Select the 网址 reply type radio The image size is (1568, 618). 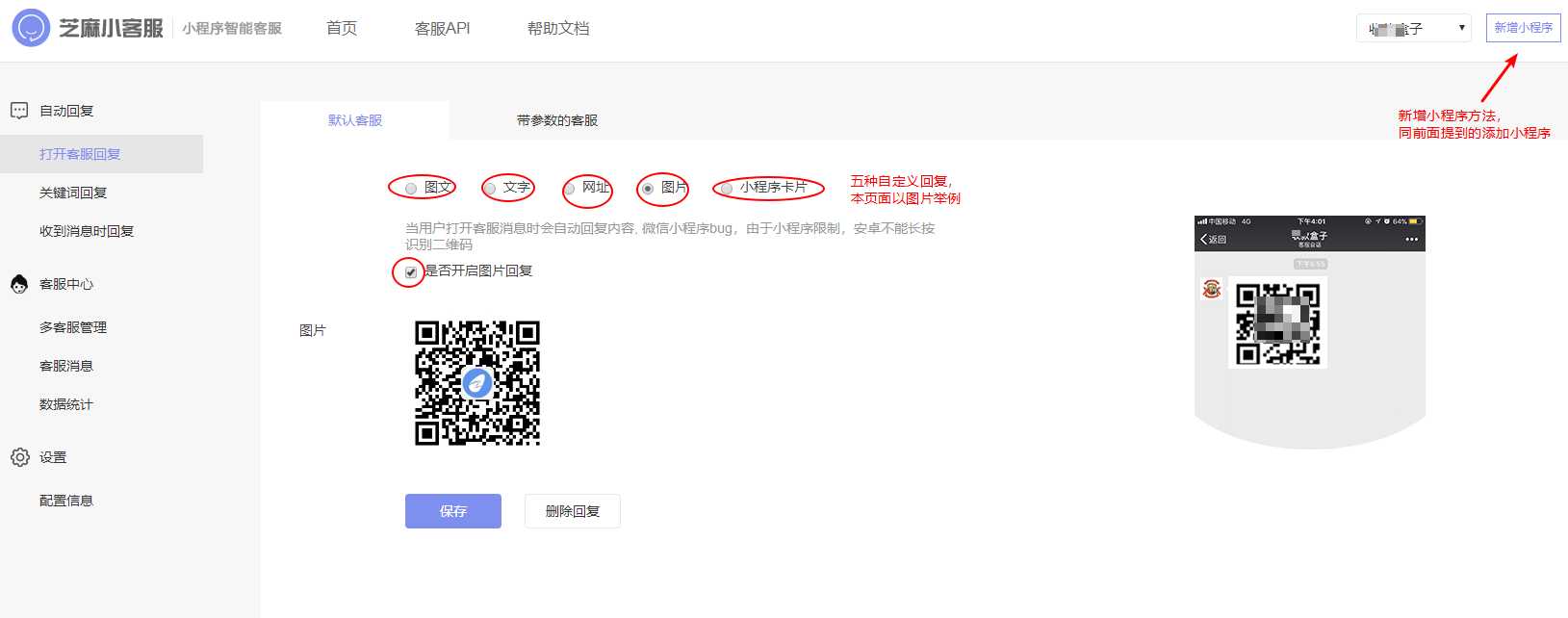point(569,189)
